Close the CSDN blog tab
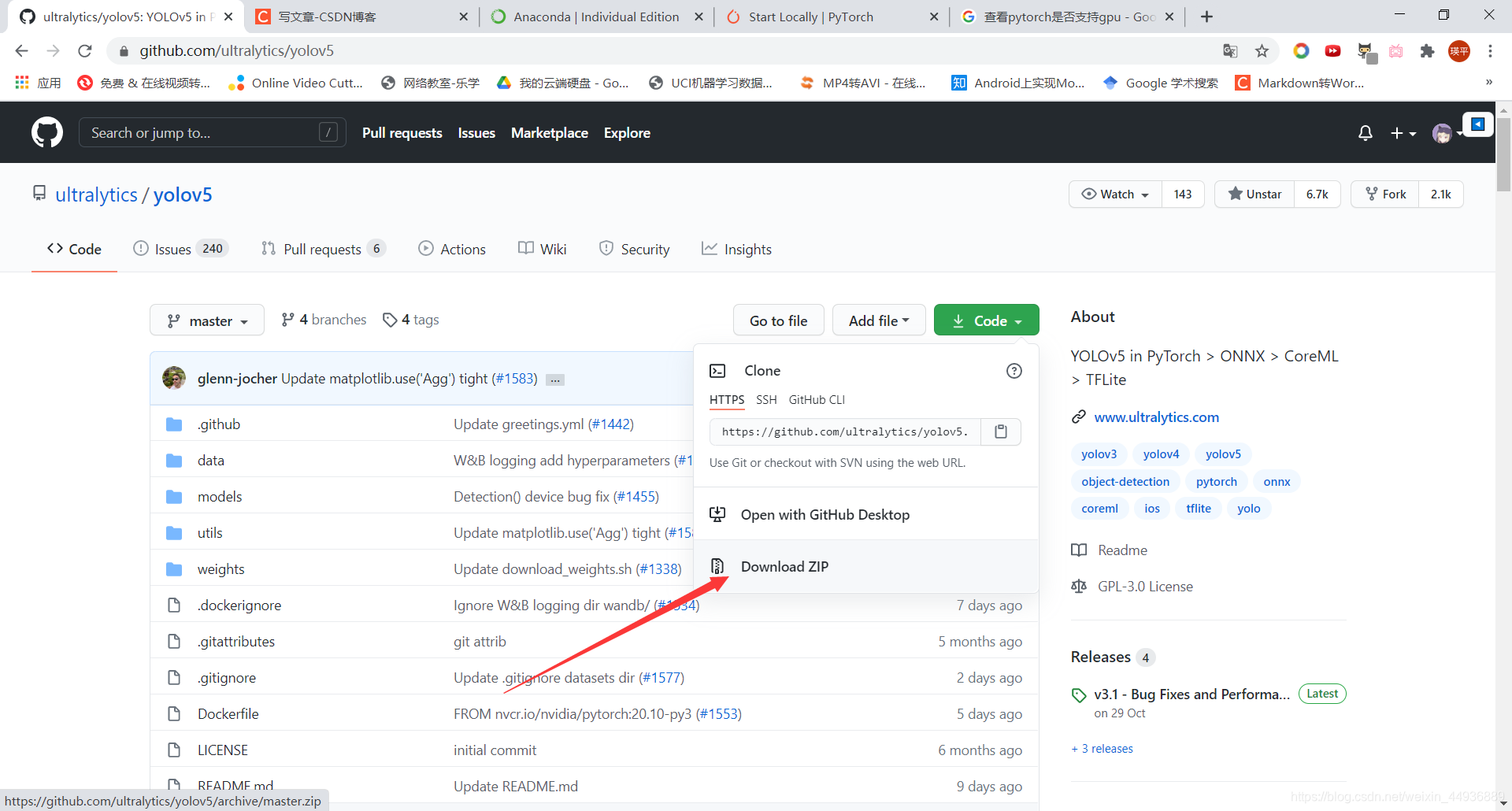Screen dimensions: 1512x811 [463, 17]
